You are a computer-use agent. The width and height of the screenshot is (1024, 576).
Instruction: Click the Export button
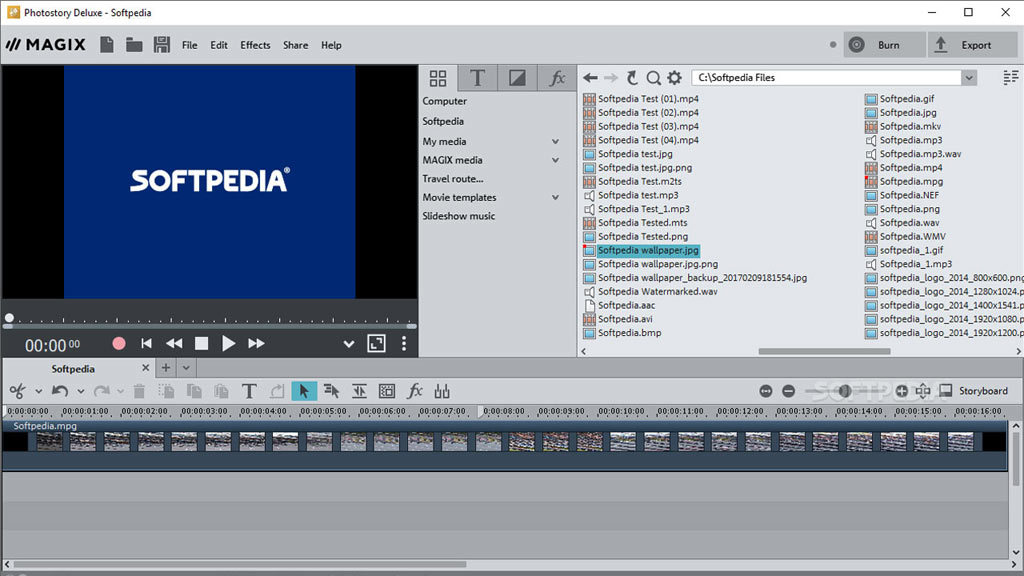pos(972,45)
